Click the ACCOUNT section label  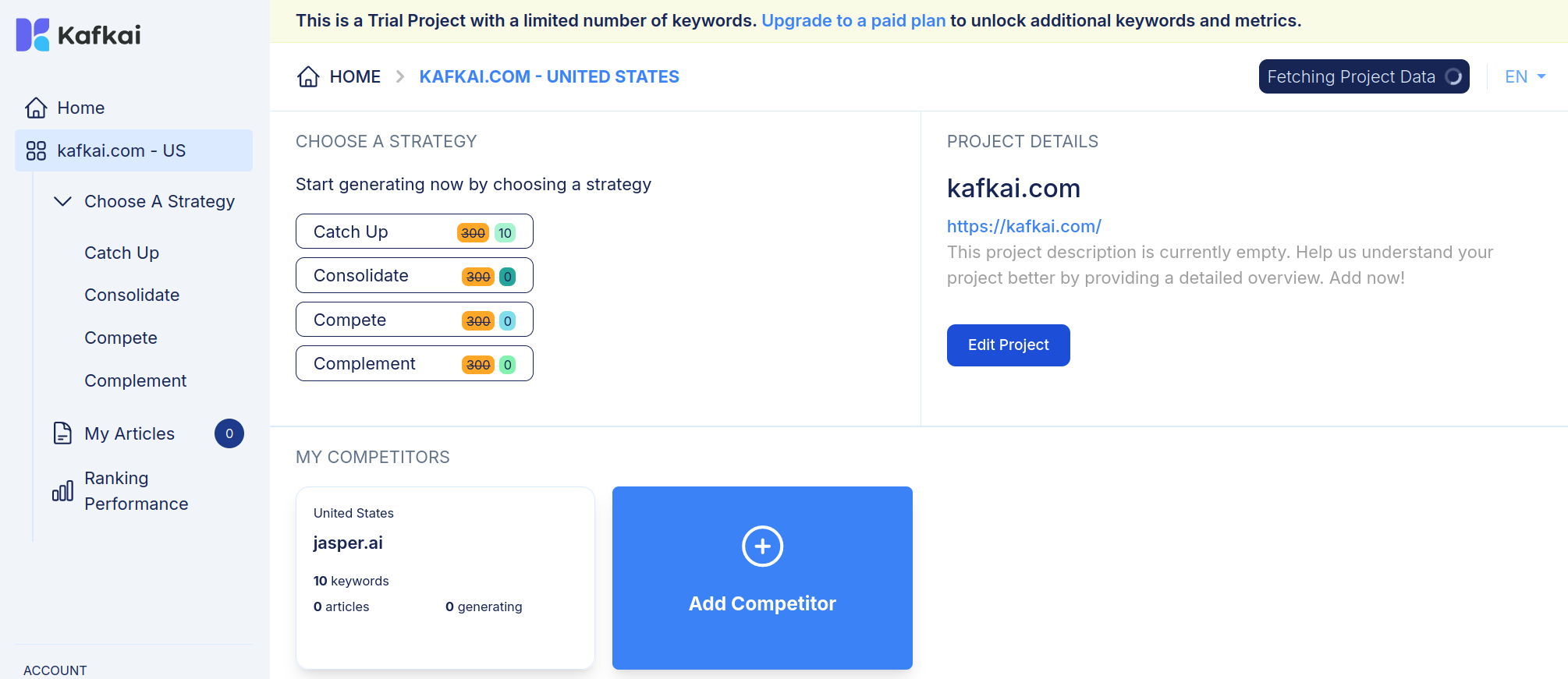[x=55, y=670]
